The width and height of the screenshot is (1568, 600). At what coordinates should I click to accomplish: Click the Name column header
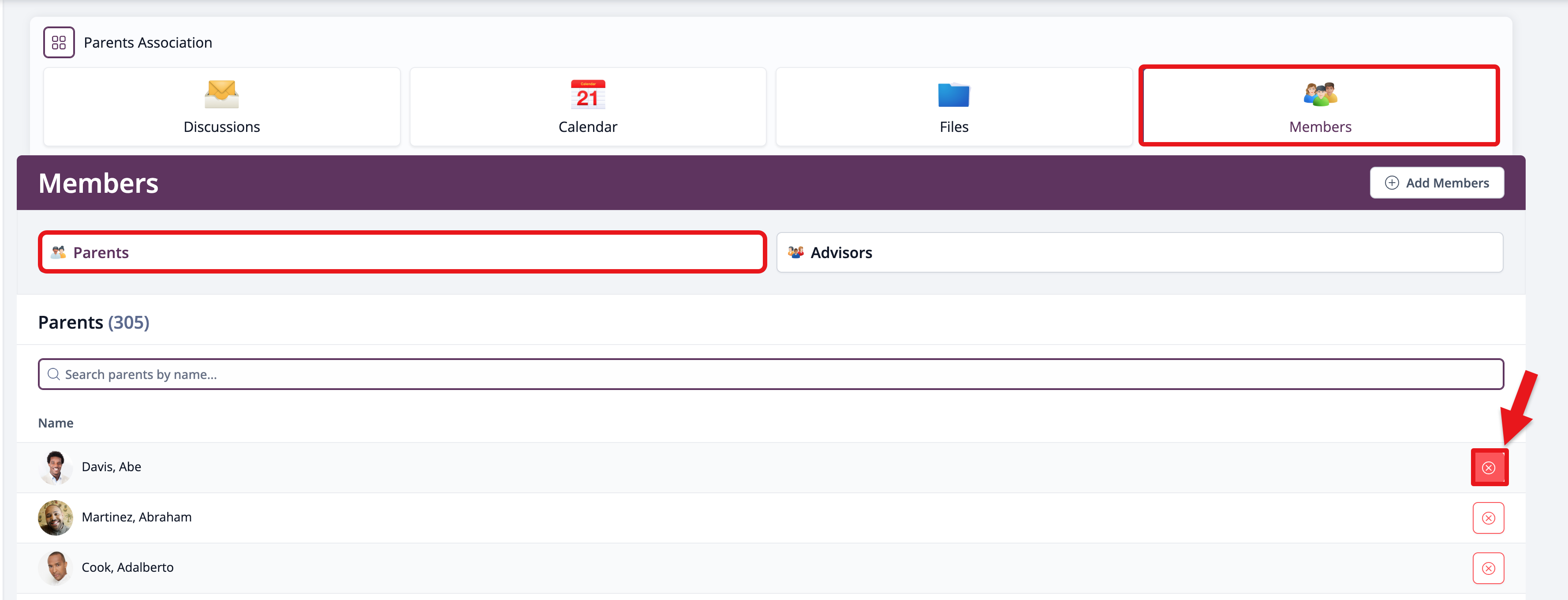click(x=56, y=423)
